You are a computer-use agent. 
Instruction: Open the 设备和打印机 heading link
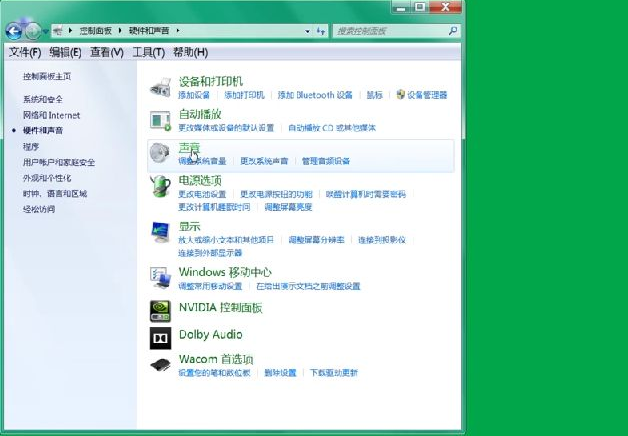click(x=211, y=82)
